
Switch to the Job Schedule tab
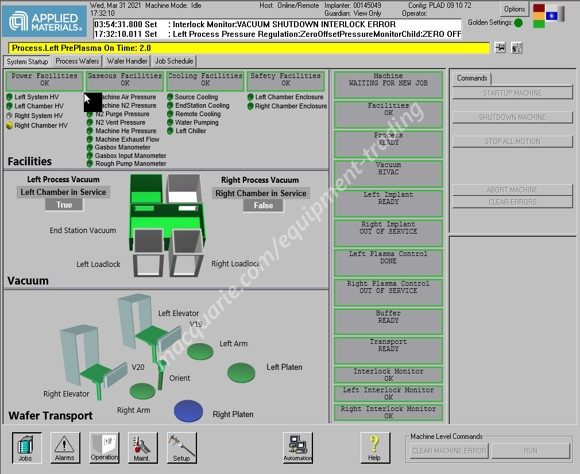(174, 61)
